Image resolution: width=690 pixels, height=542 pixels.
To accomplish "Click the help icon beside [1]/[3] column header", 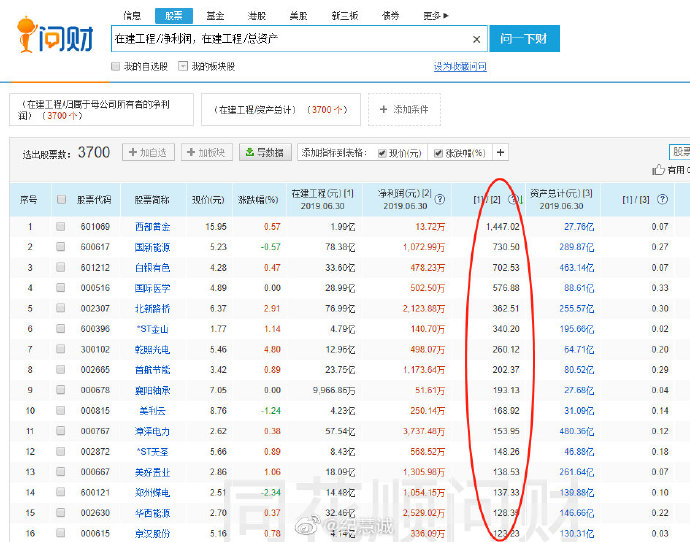I will pos(662,199).
